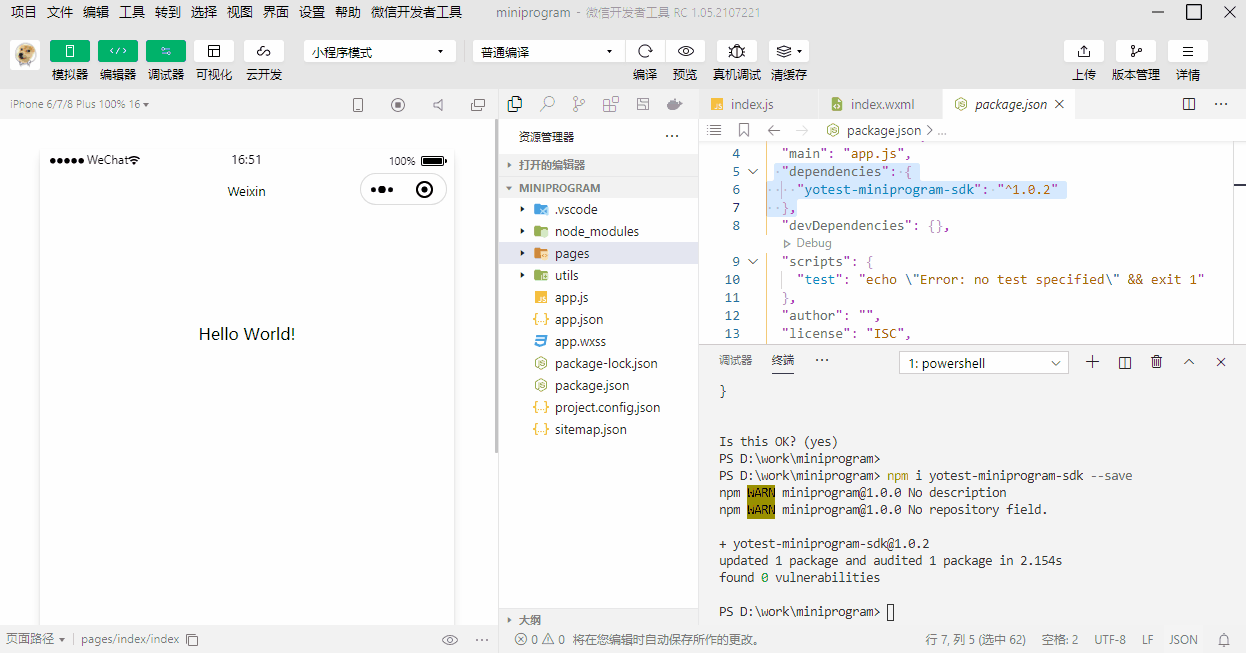Open the 项目 menu

pos(24,12)
